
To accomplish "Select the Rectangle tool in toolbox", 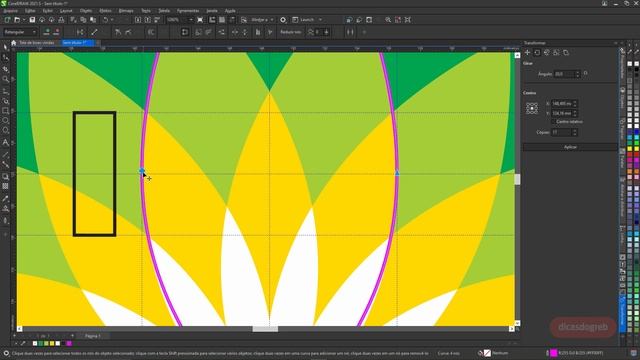I will [x=5, y=111].
